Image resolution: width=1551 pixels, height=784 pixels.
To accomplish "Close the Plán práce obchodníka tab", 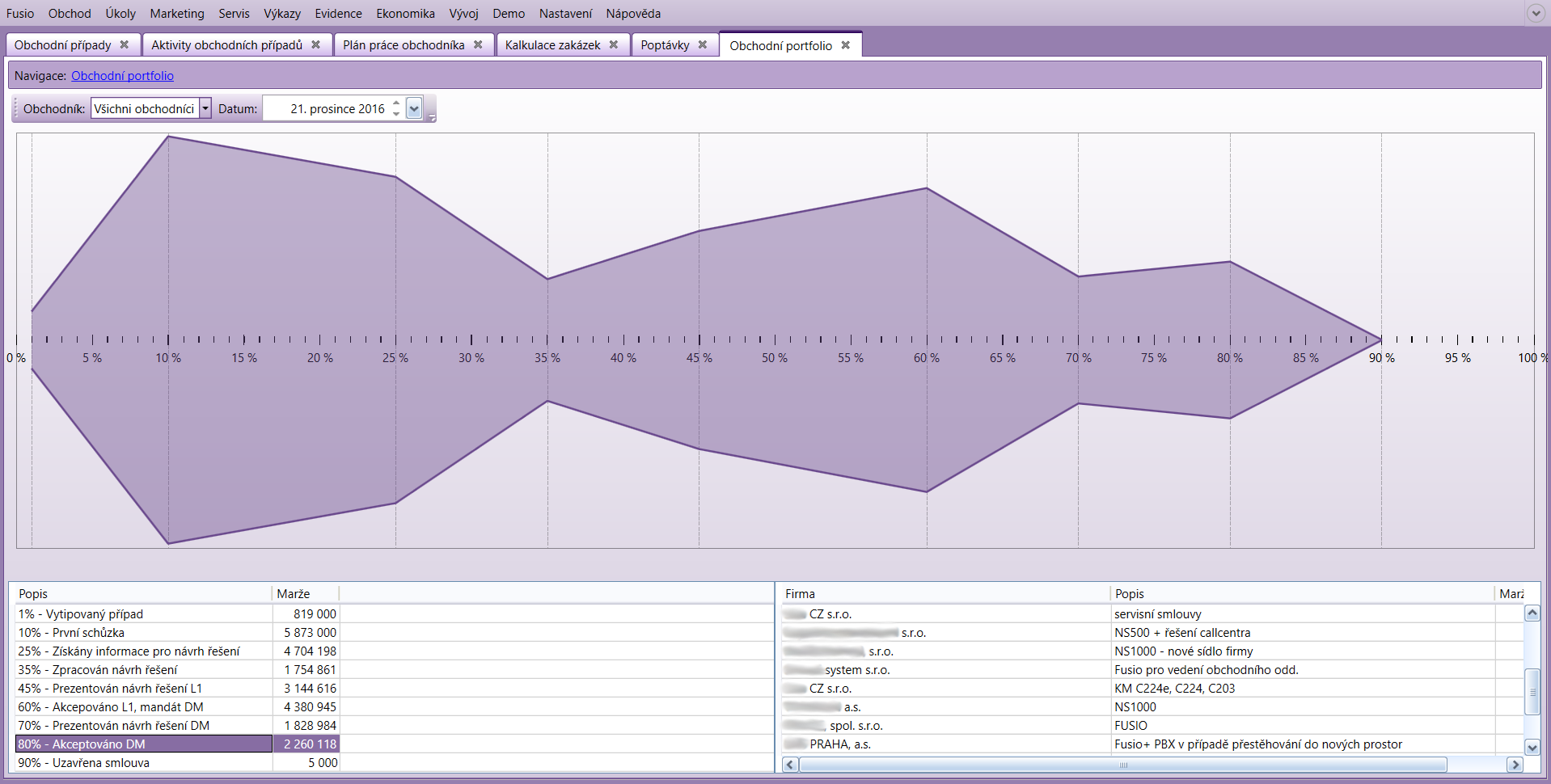I will click(478, 45).
